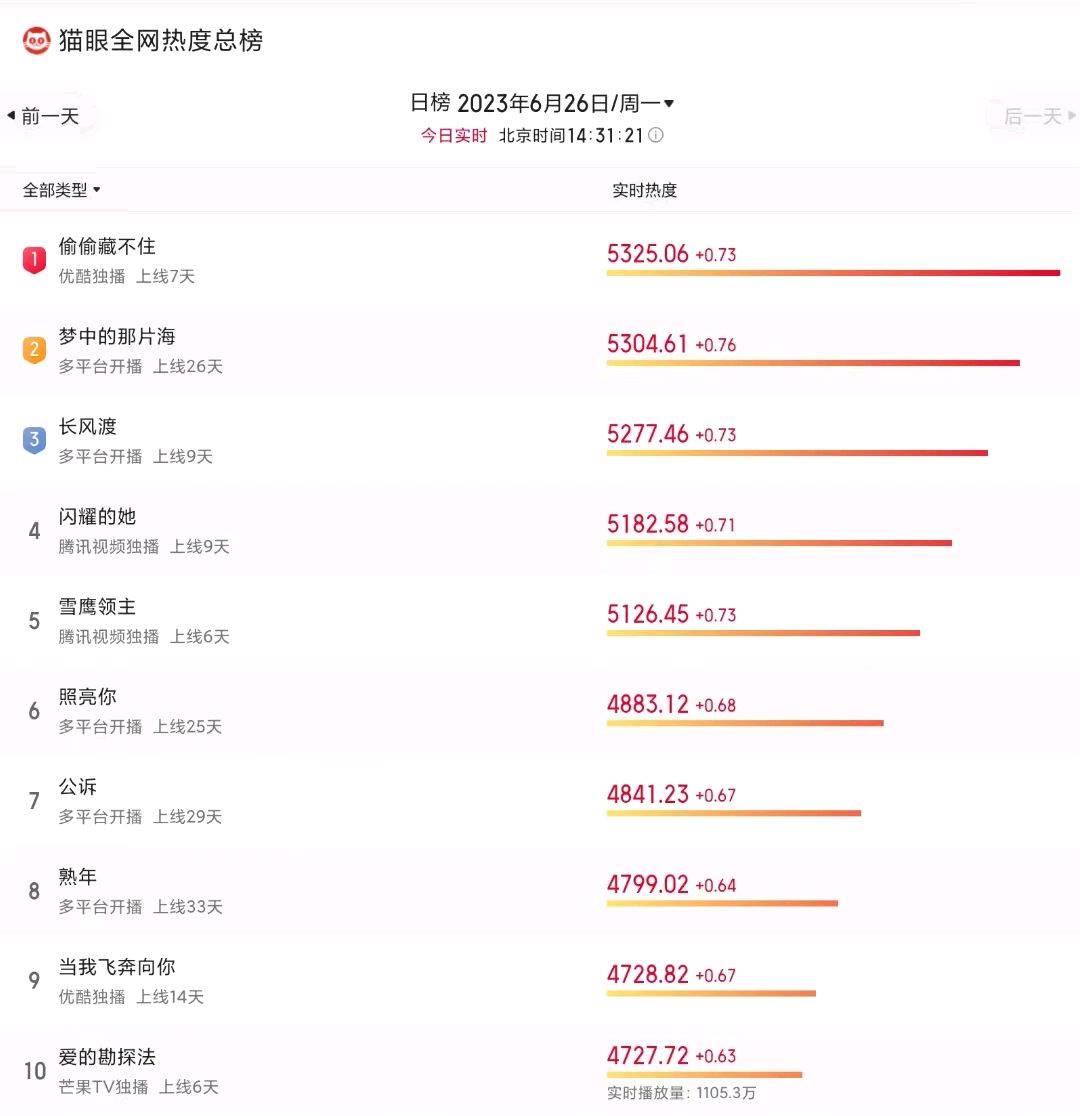The height and width of the screenshot is (1116, 1080).
Task: Open the show 偷偷藏不住
Action: tap(107, 246)
